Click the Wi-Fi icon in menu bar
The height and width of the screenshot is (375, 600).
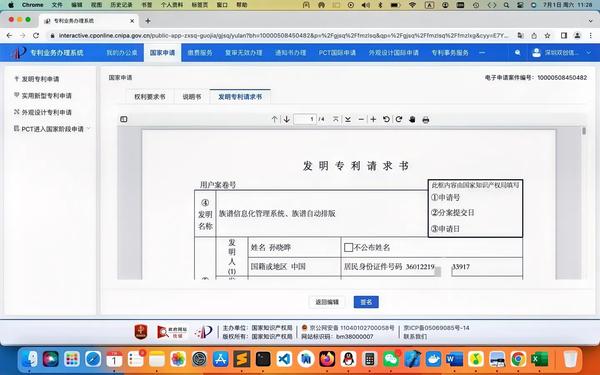[412, 5]
